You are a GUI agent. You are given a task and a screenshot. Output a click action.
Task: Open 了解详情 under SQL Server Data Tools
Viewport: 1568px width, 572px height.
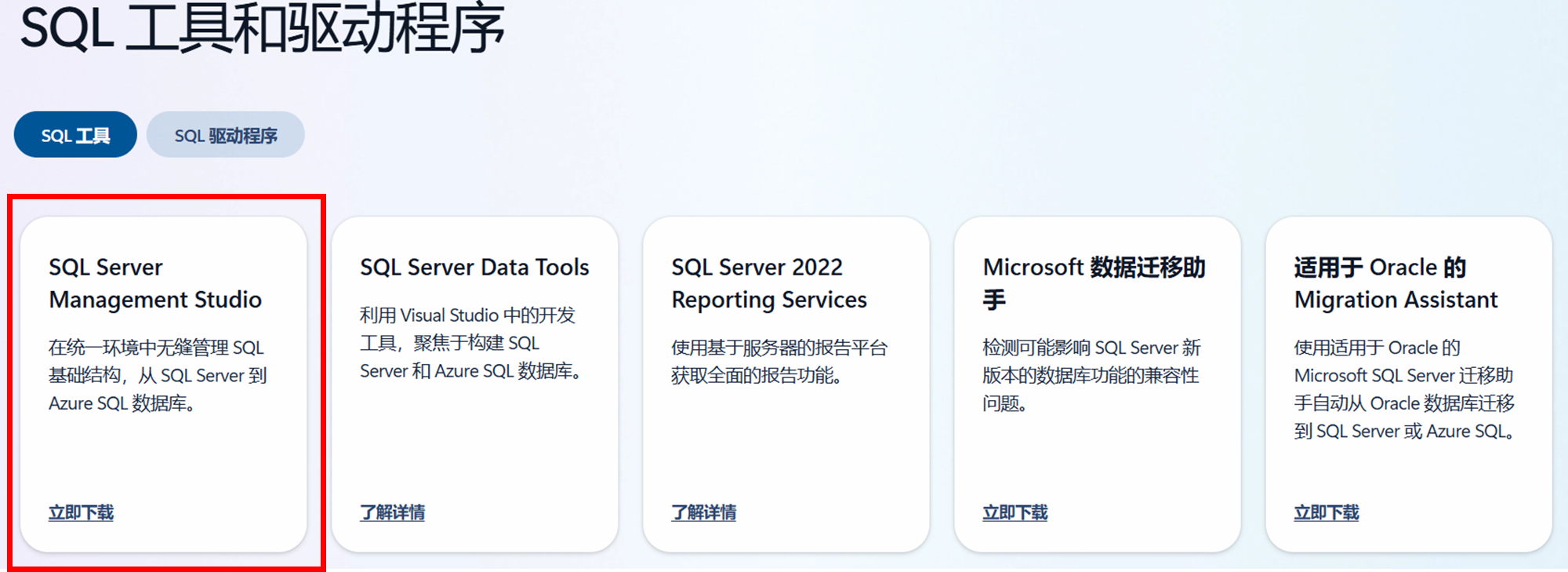tap(393, 512)
